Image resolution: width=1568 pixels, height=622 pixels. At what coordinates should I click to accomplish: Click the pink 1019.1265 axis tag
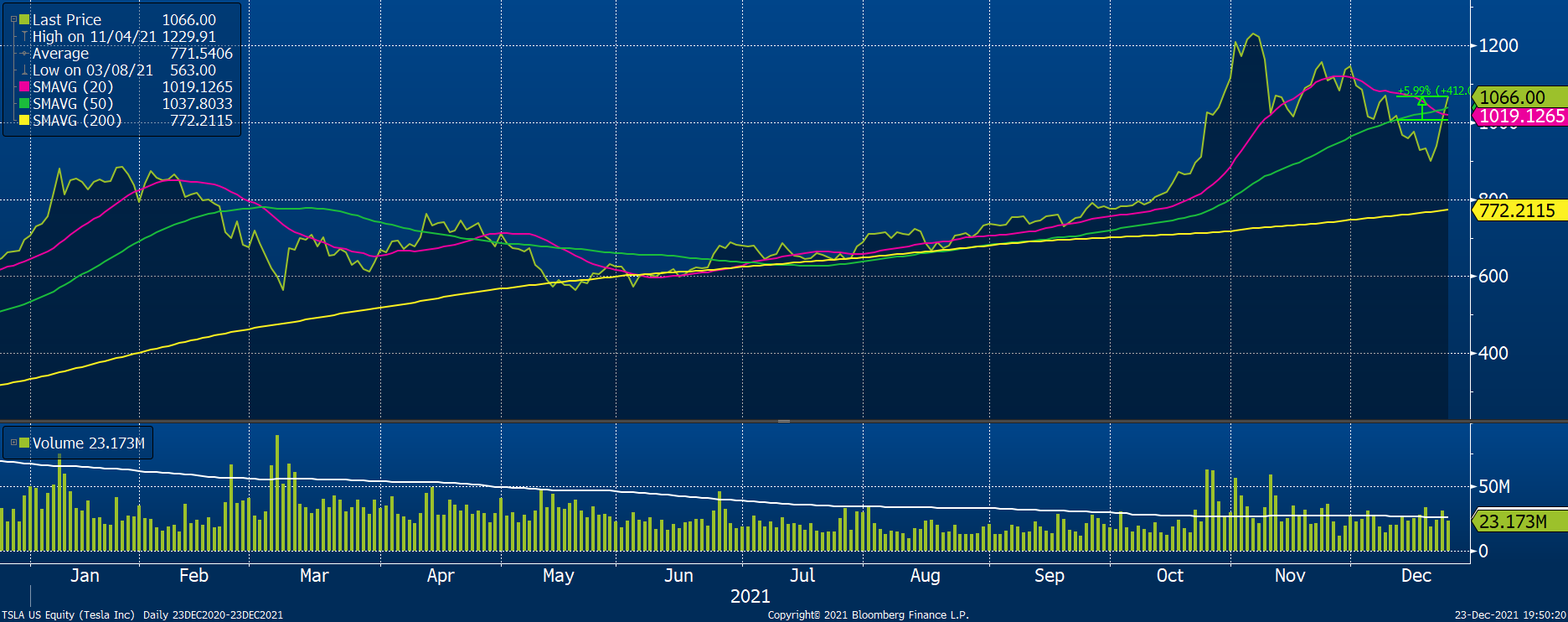[1519, 116]
